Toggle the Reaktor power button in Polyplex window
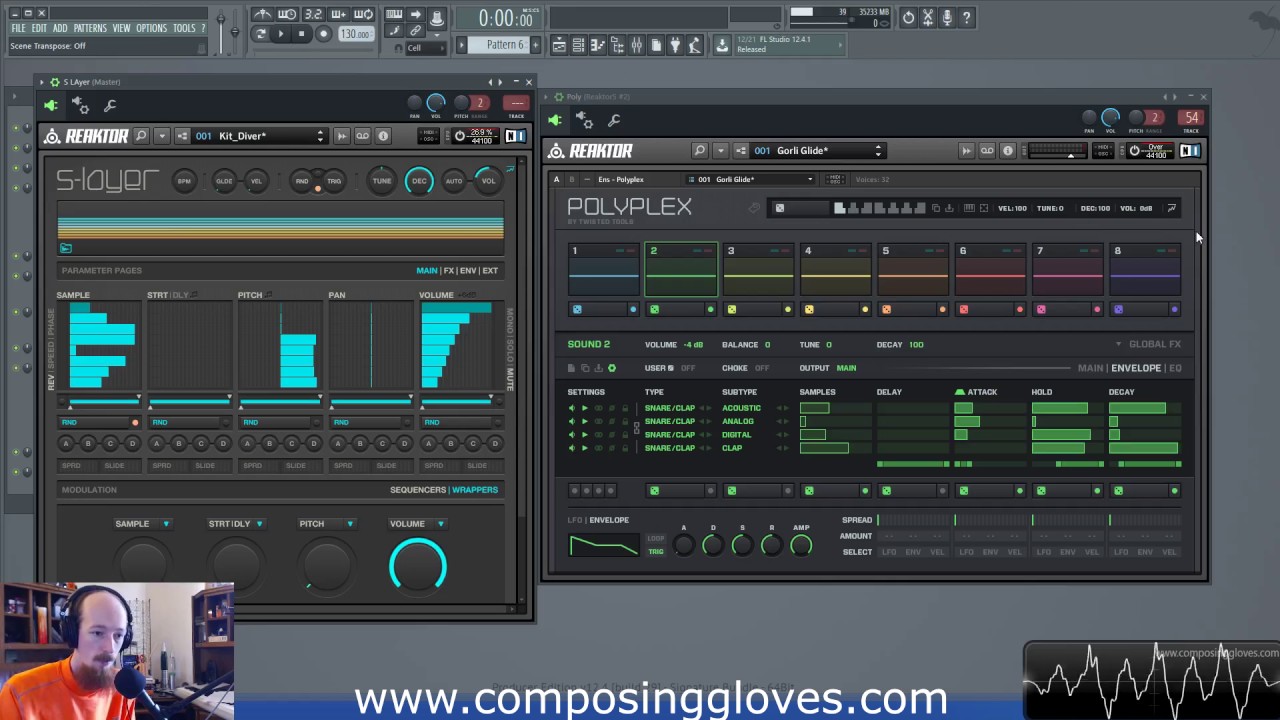1280x720 pixels. pyautogui.click(x=1134, y=151)
